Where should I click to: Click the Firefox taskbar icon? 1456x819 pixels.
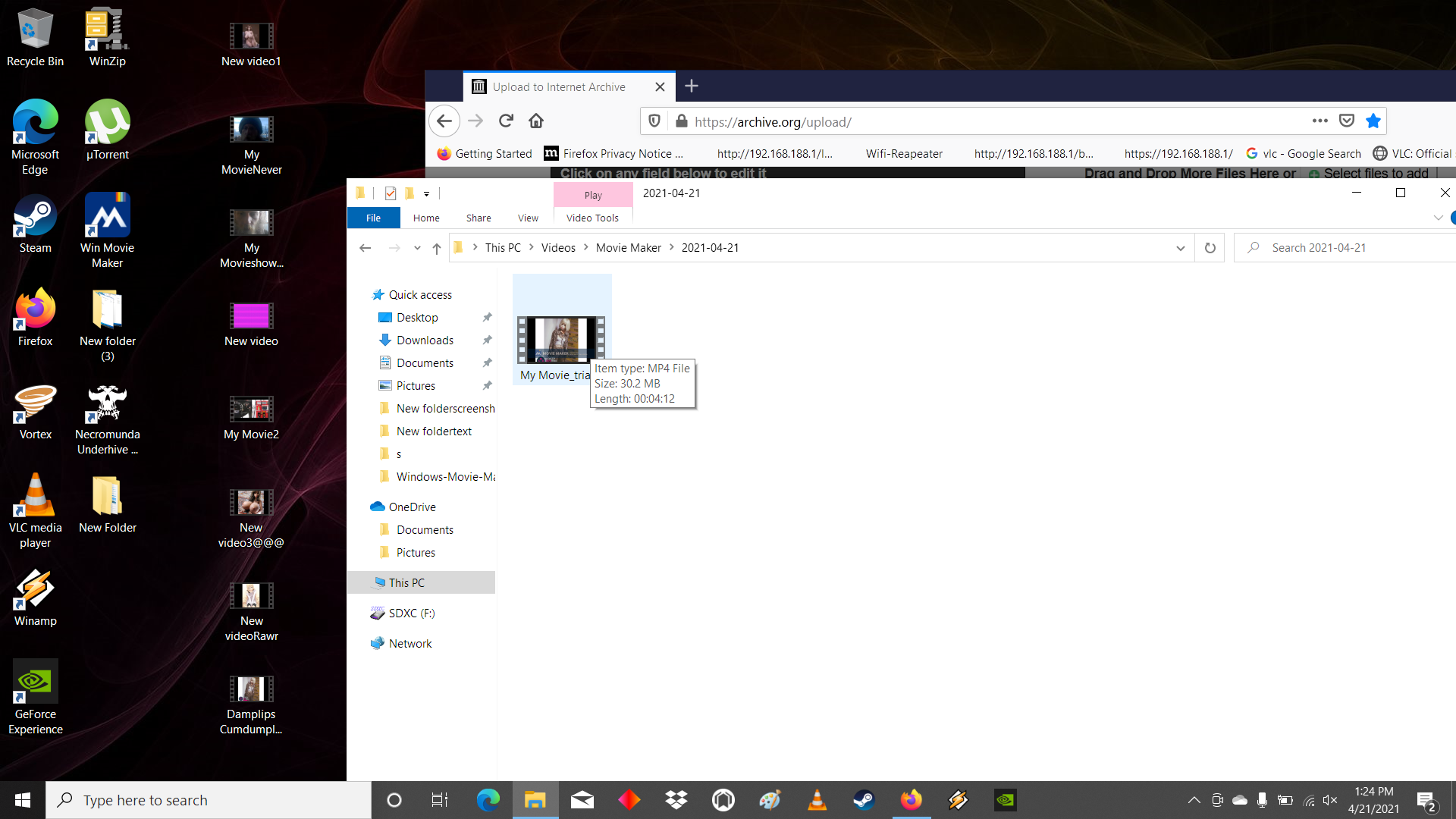pyautogui.click(x=910, y=799)
